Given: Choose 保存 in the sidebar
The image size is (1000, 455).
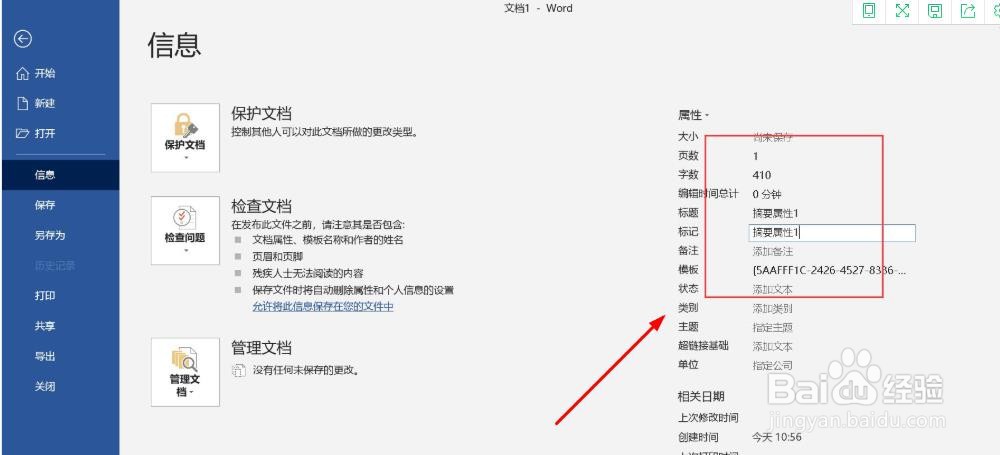Looking at the screenshot, I should point(45,205).
